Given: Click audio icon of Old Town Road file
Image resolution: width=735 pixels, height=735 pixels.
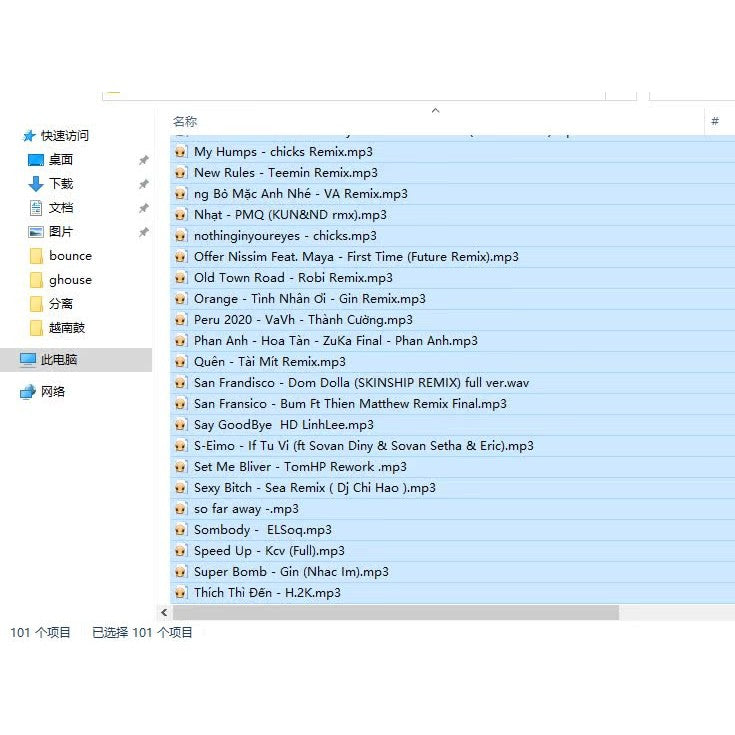Looking at the screenshot, I should coord(180,278).
